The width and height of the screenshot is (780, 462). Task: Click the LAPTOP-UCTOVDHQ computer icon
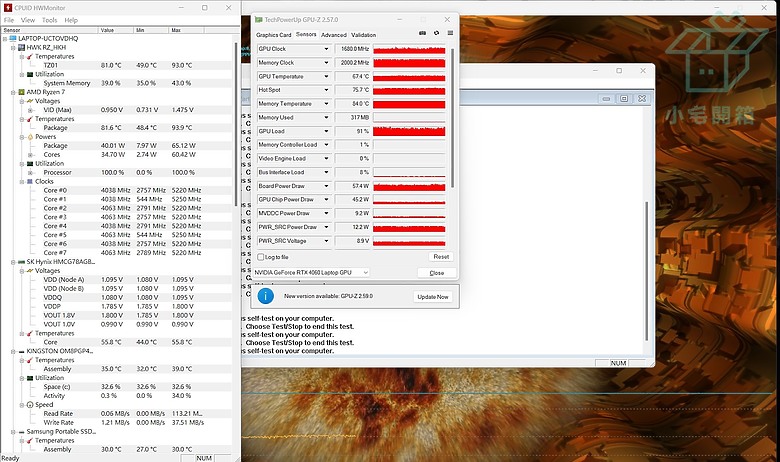point(13,38)
